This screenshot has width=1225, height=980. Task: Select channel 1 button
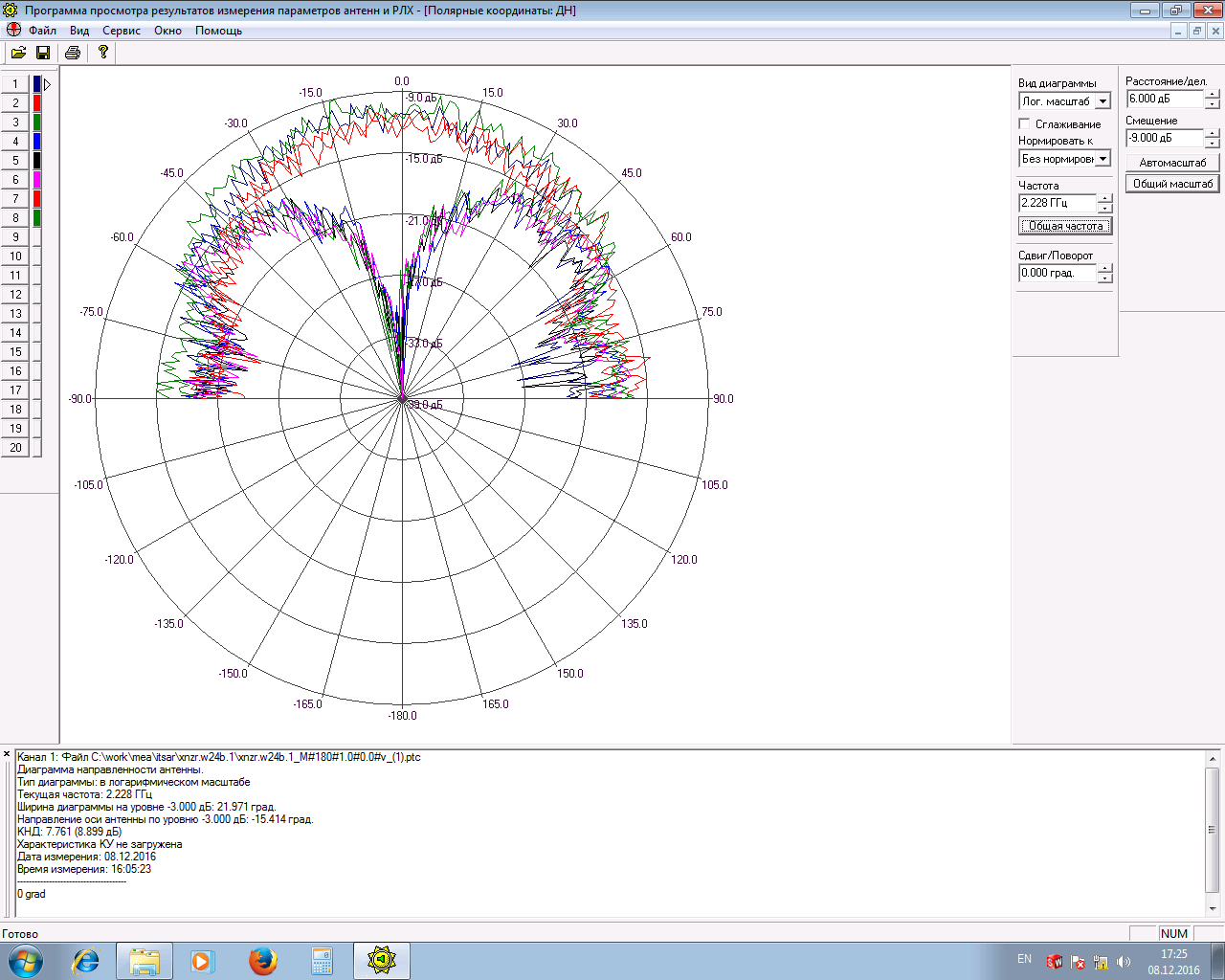(15, 84)
